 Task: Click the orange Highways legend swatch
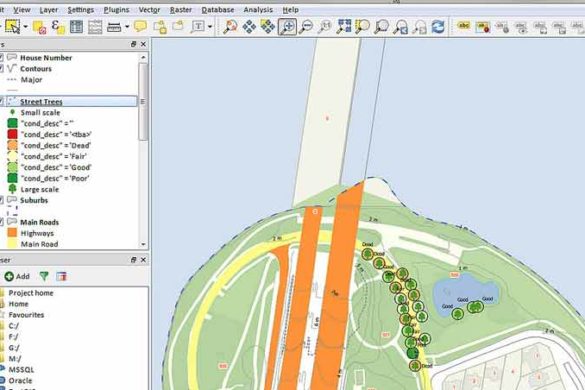(12, 233)
